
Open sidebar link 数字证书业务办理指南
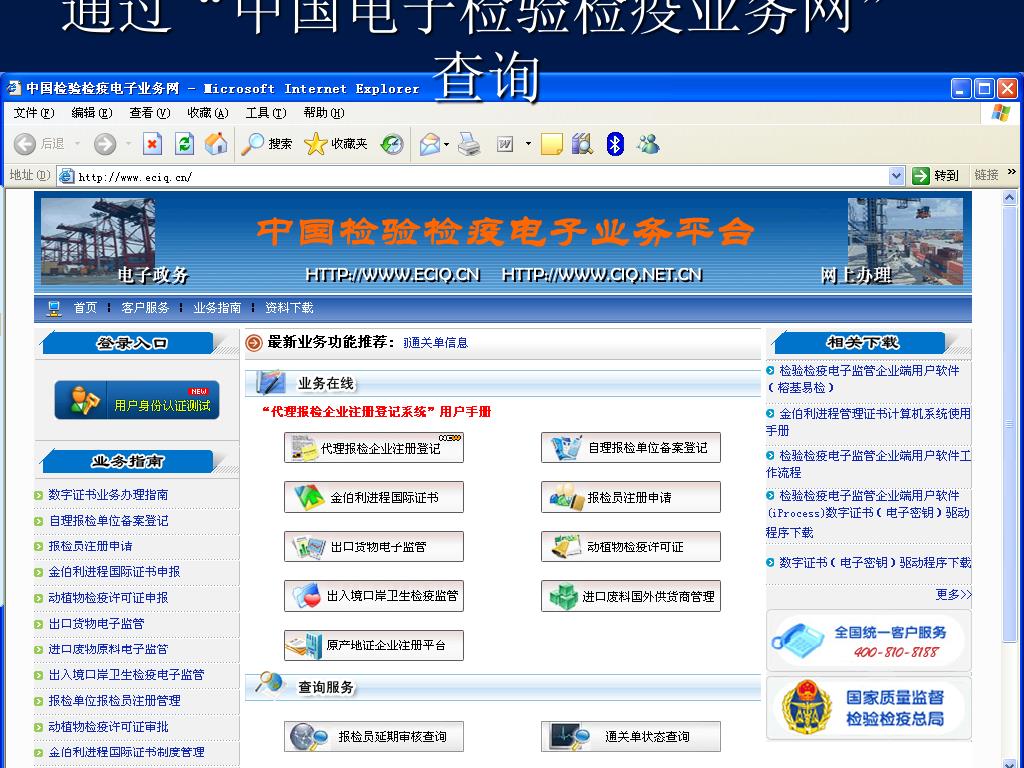click(x=108, y=494)
